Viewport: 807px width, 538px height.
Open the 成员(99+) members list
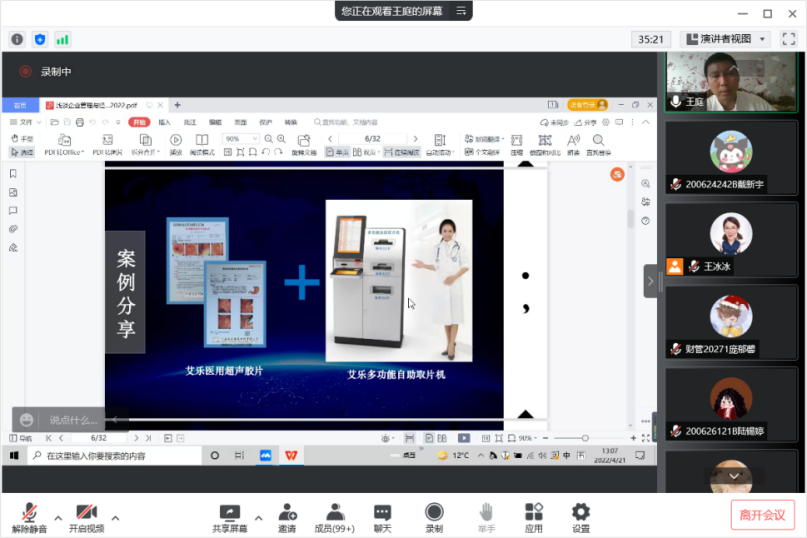(x=335, y=517)
